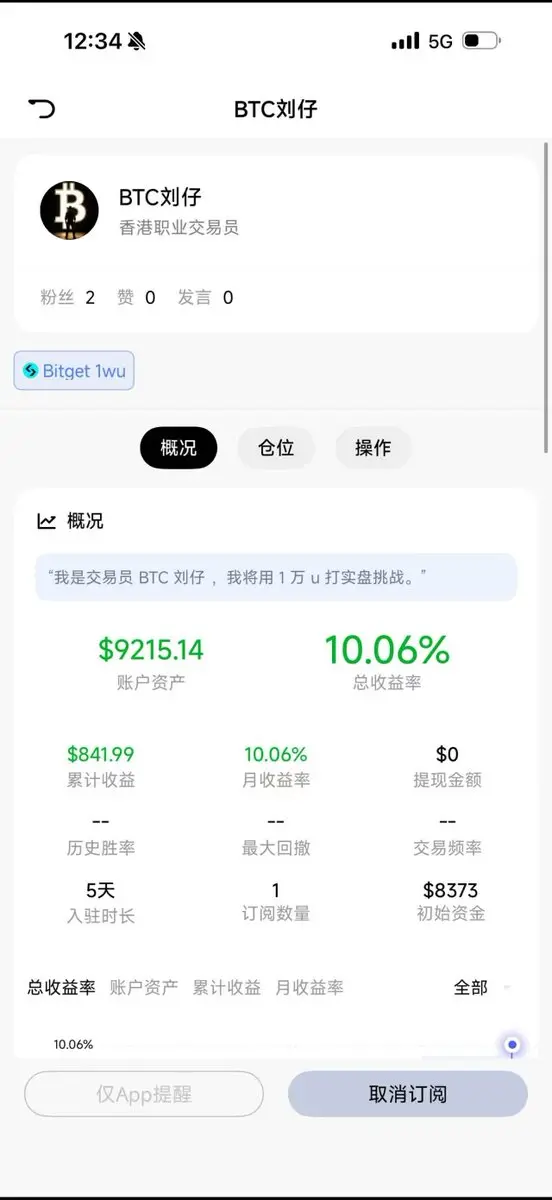View the 粉丝 2 followers count

tap(68, 297)
